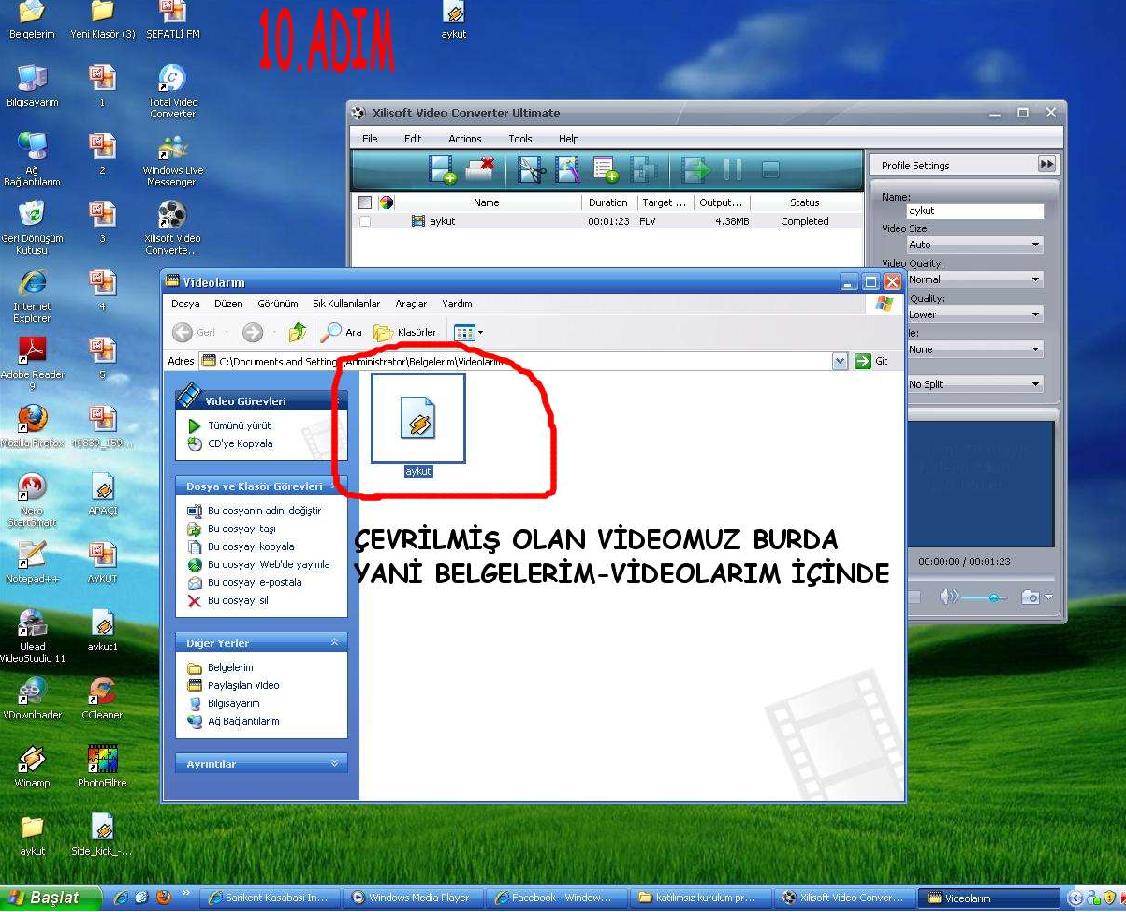
Task: Open the address bar dropdown arrow
Action: coord(839,361)
